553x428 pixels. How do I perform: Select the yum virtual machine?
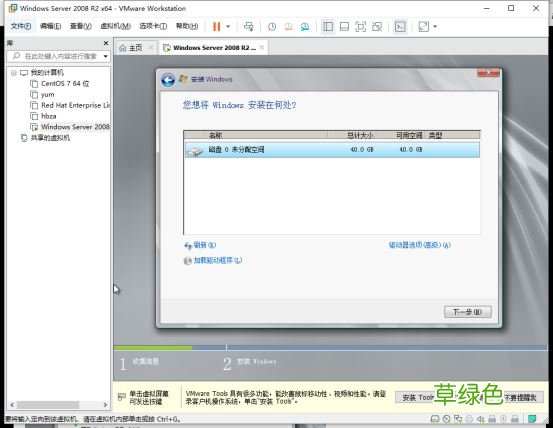point(48,94)
